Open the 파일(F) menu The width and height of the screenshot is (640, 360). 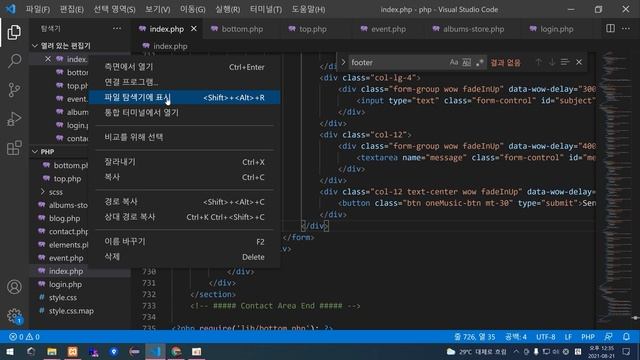38,9
